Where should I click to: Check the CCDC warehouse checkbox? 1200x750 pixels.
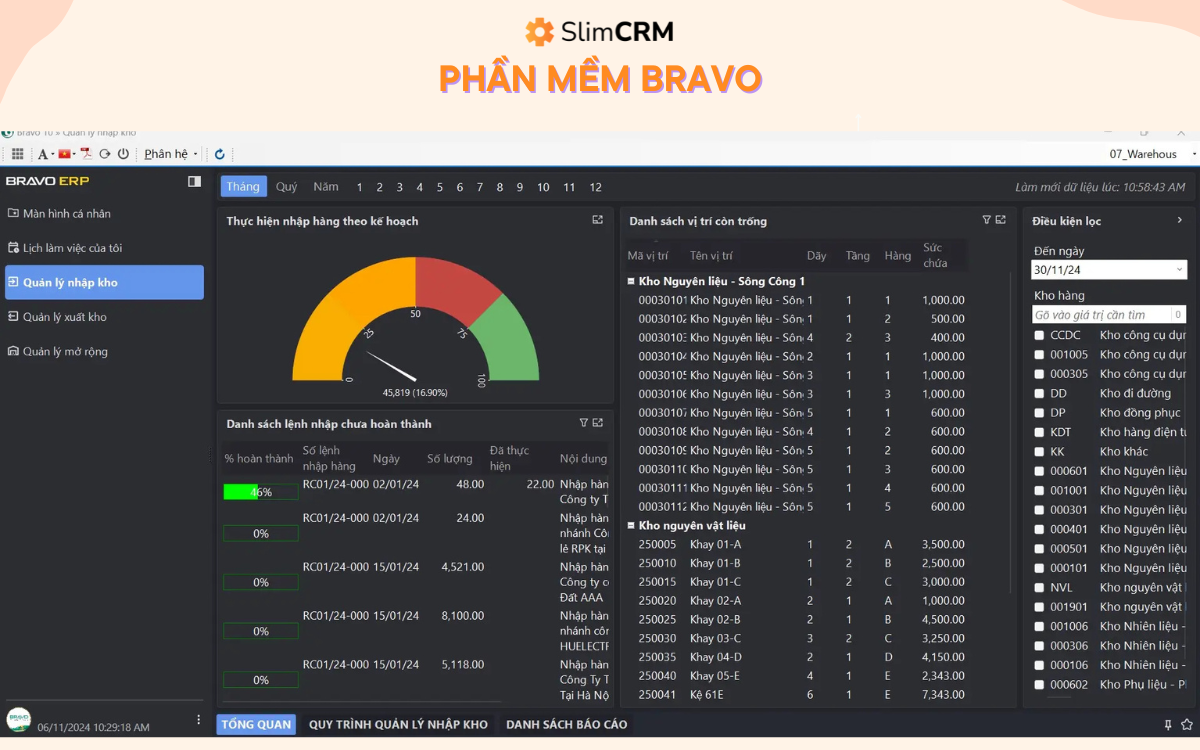(x=1037, y=335)
